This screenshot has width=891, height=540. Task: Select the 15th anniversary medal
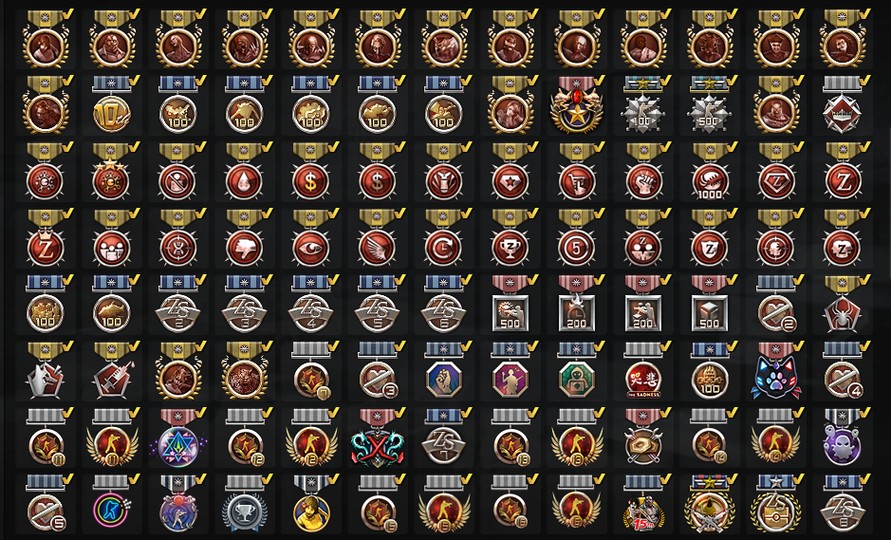tap(643, 505)
